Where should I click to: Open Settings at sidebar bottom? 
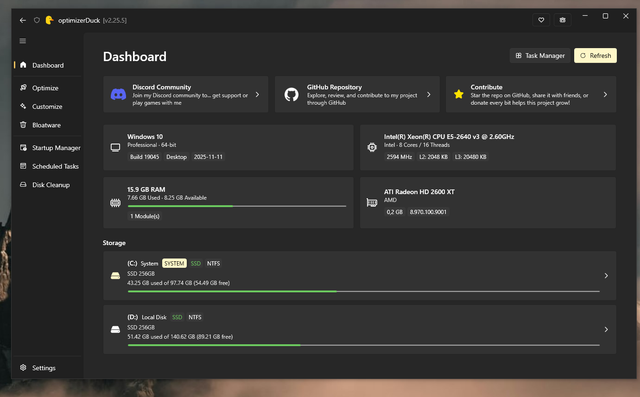(x=48, y=368)
